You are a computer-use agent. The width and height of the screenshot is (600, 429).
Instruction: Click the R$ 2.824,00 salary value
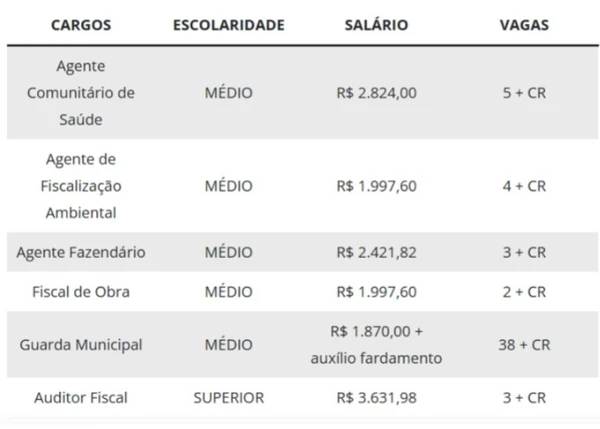375,93
